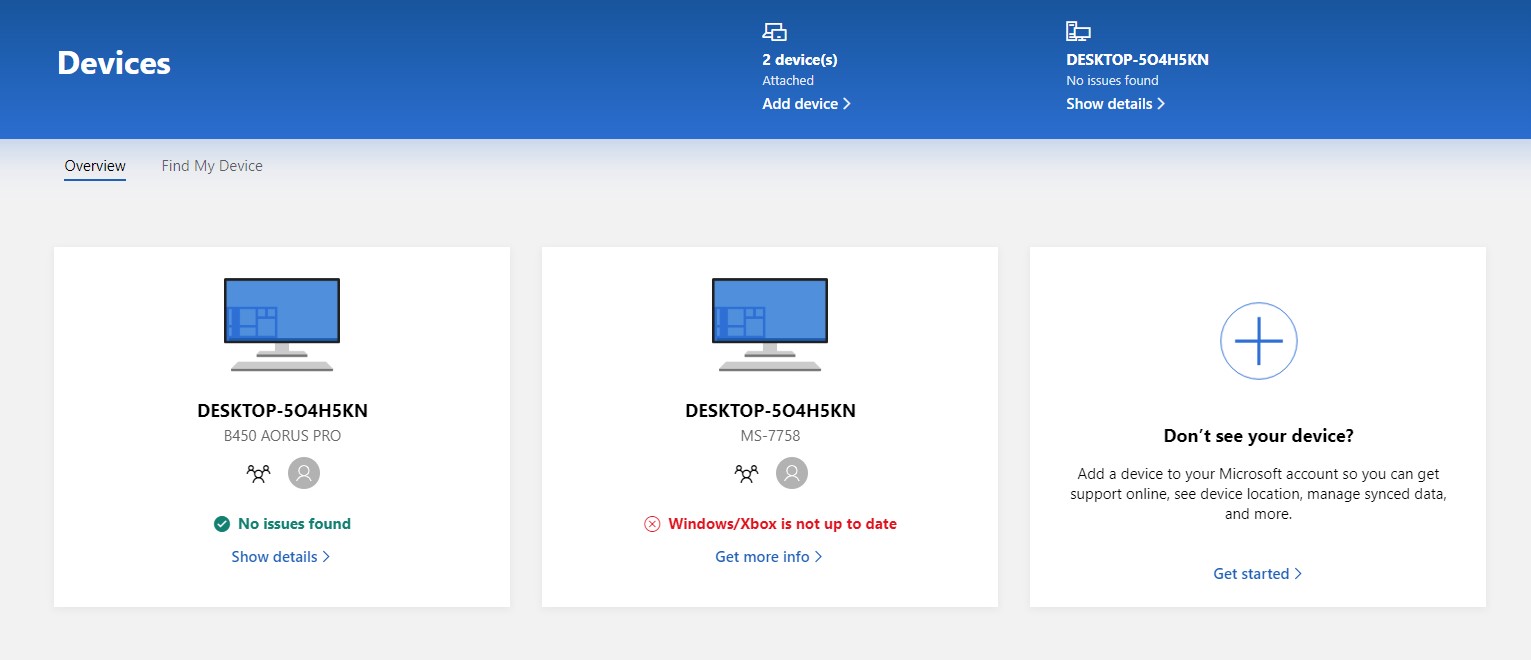Click the two-devices attached icon in header
The image size is (1531, 660).
point(773,31)
